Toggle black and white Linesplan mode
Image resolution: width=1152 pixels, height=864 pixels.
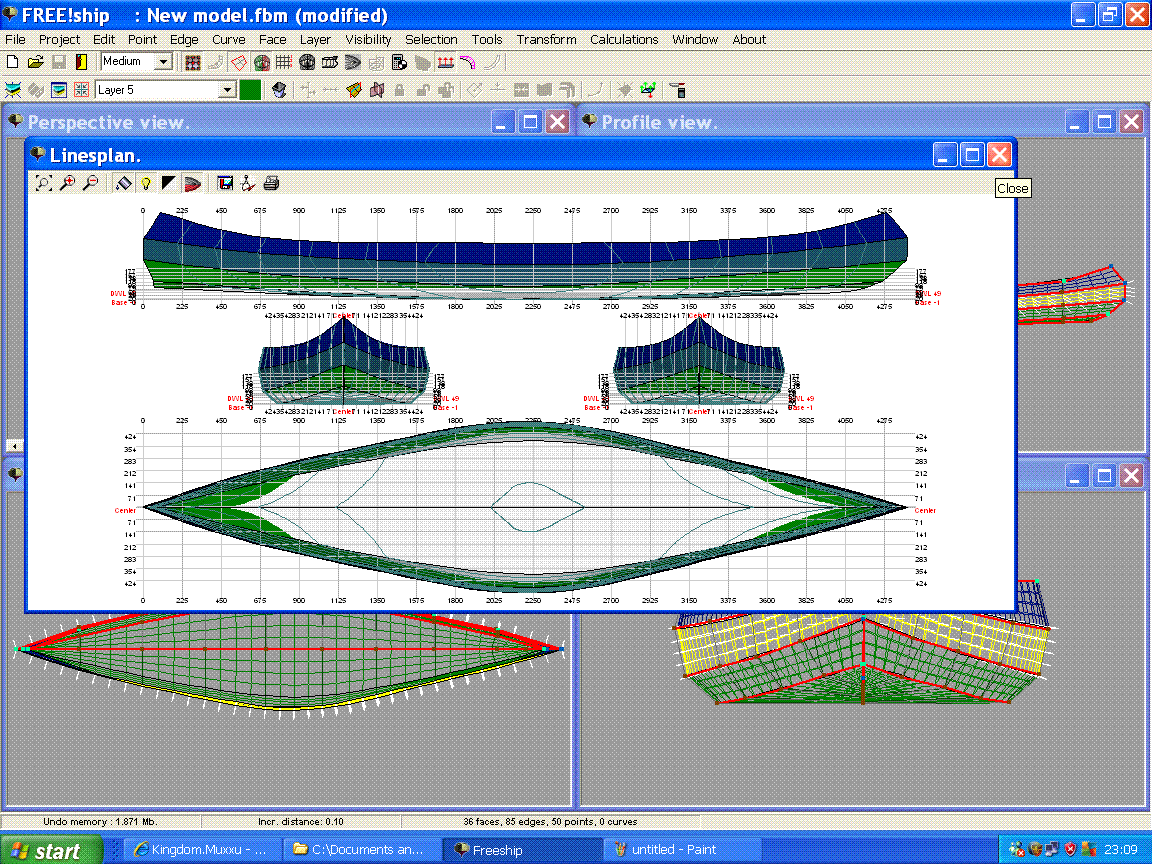point(169,183)
